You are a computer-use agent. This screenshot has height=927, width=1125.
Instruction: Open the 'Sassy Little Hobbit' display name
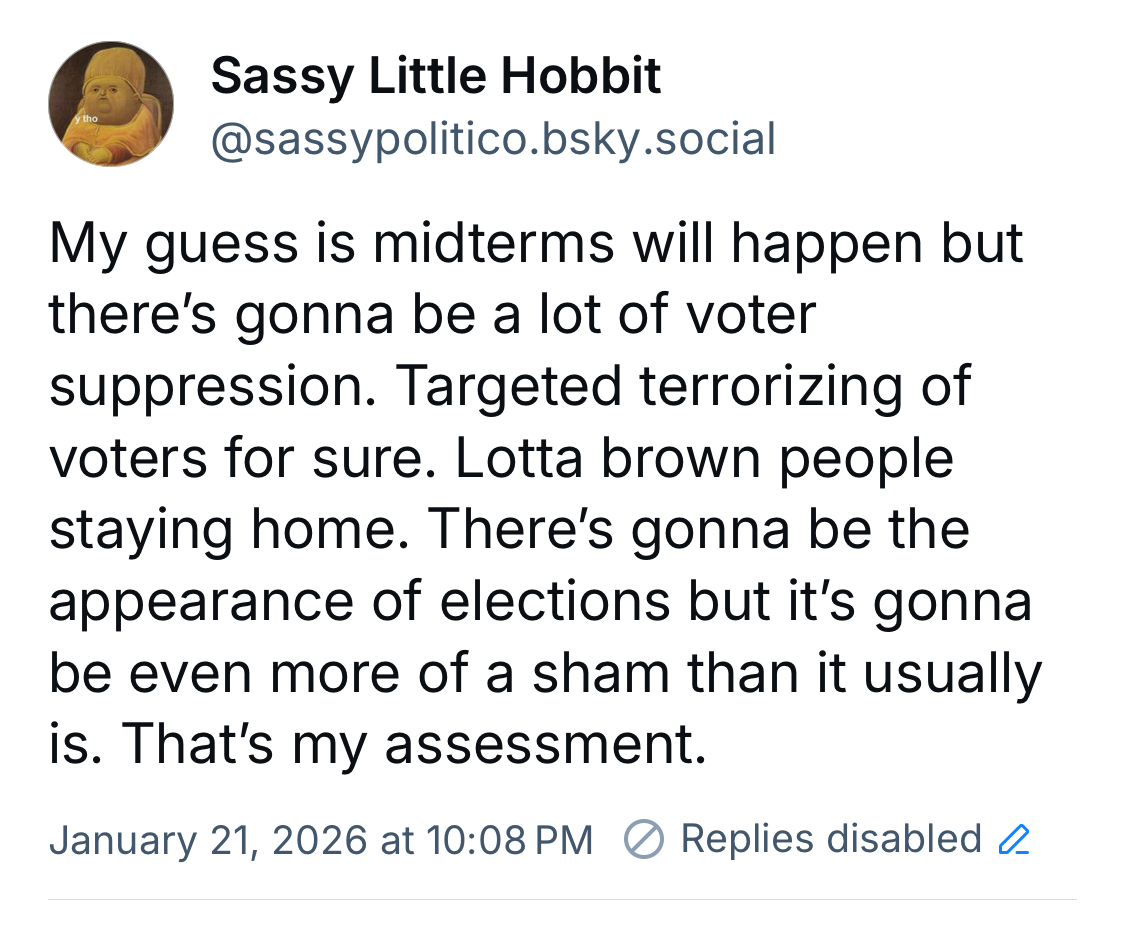(x=436, y=77)
